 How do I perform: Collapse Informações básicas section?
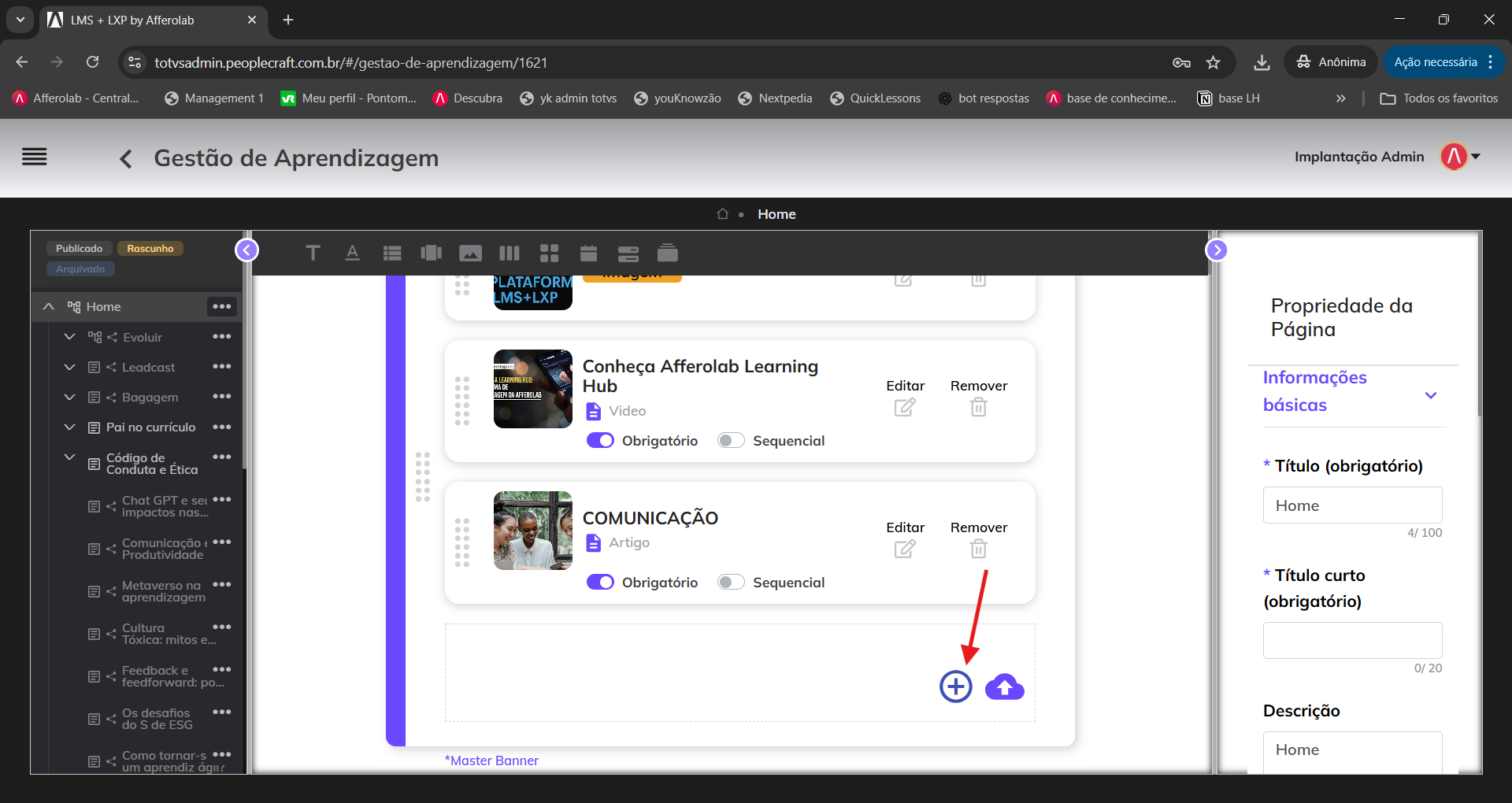(x=1431, y=395)
